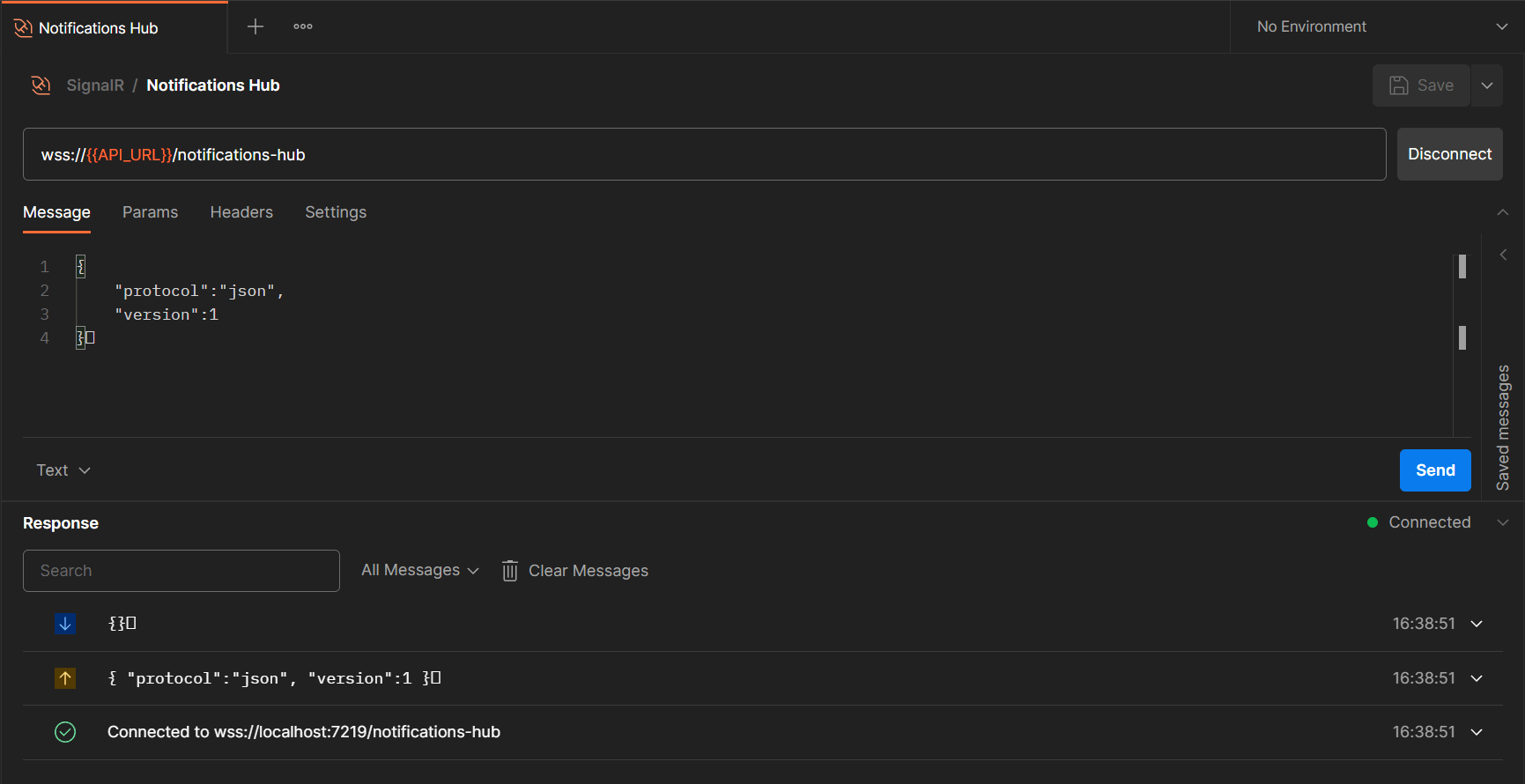1525x784 pixels.
Task: Open the three-dots tab options menu
Action: (x=303, y=26)
